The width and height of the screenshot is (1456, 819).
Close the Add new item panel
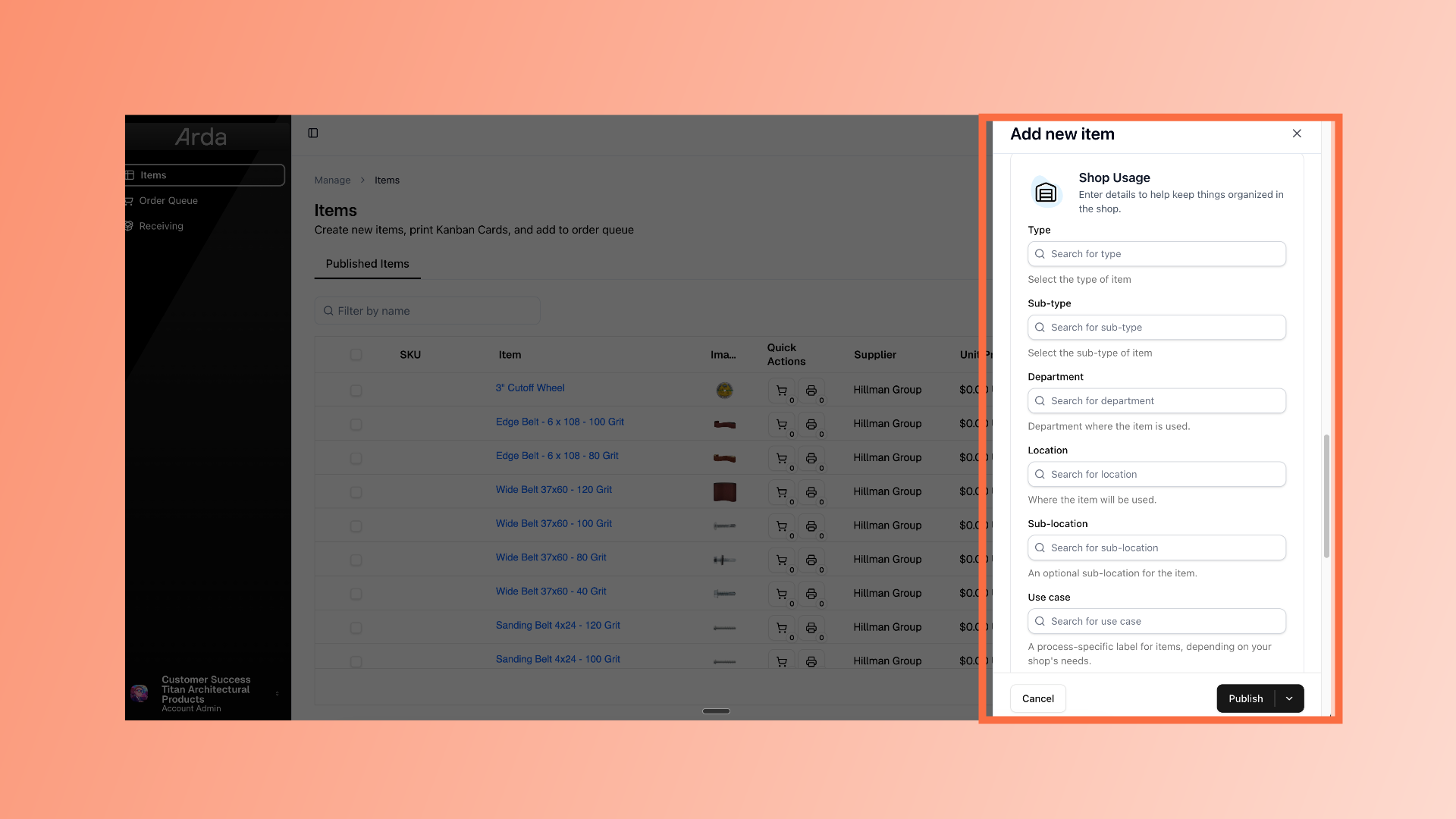1297,133
